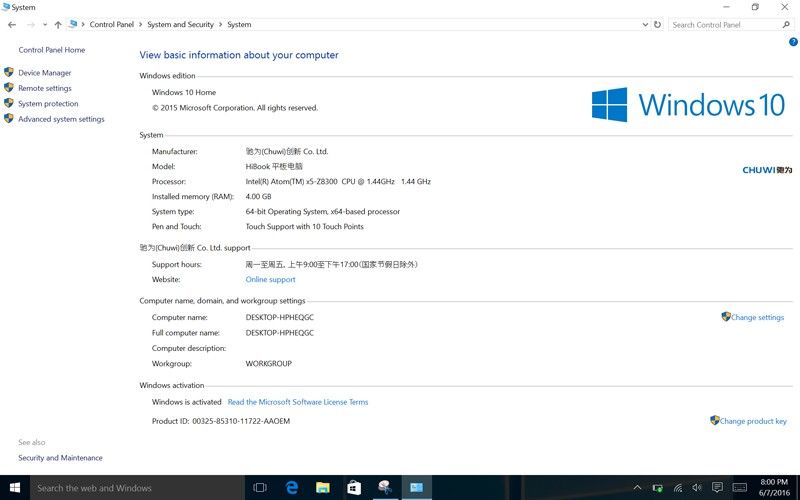Viewport: 800px width, 500px height.
Task: Refresh the System page
Action: 658,24
